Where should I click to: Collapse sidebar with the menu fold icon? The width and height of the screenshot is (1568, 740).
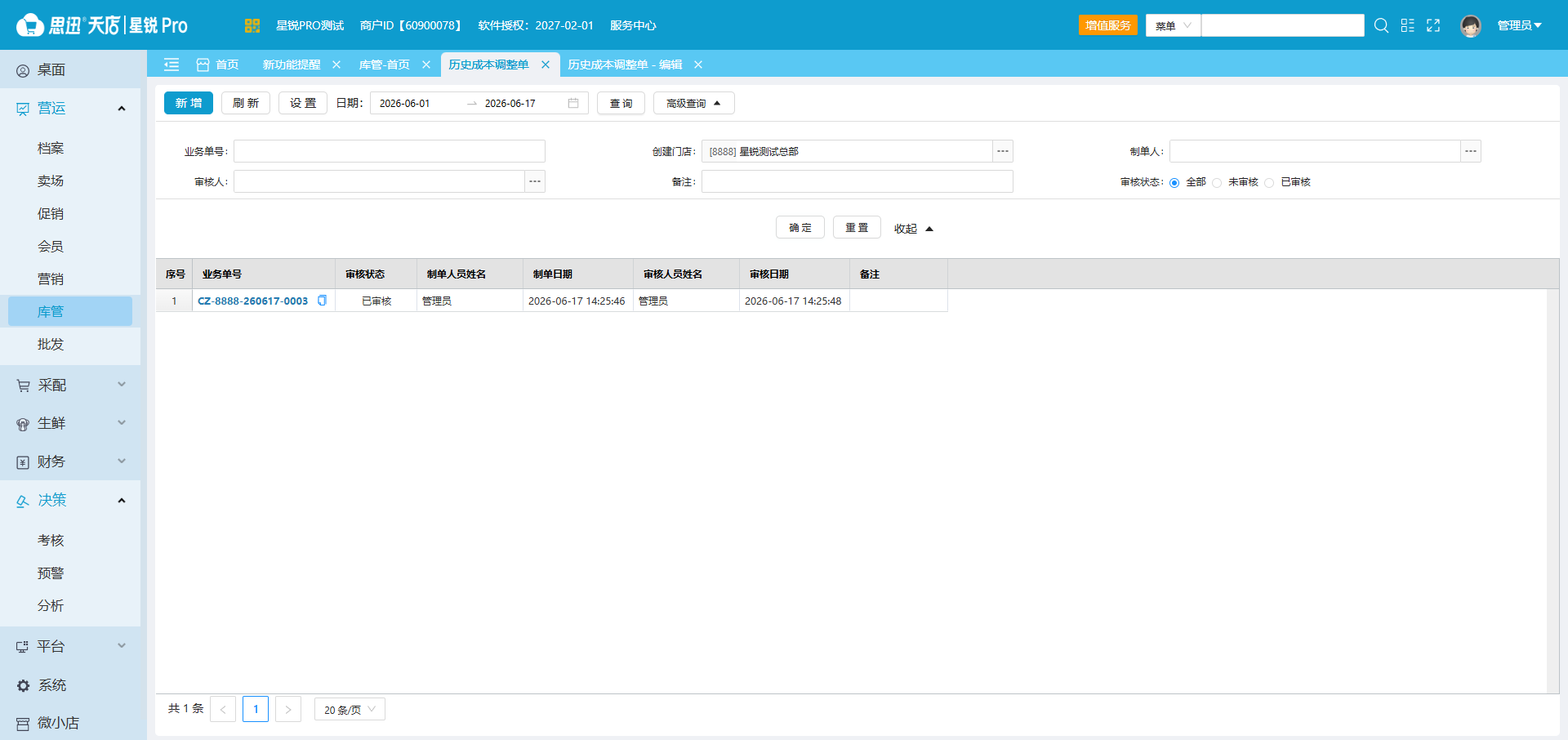coord(171,65)
